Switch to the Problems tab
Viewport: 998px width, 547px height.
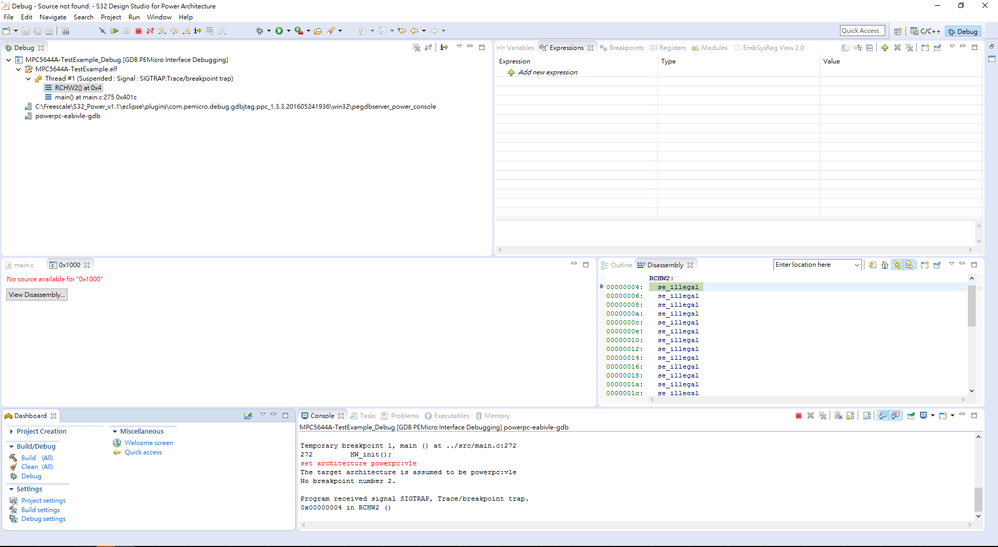pyautogui.click(x=400, y=416)
